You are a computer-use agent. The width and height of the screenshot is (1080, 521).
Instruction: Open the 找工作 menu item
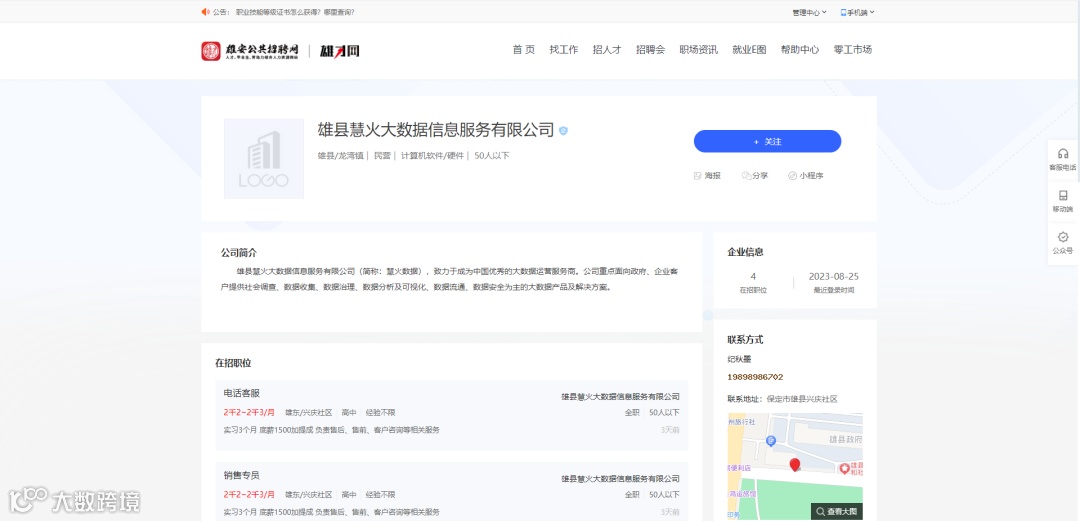coord(563,50)
